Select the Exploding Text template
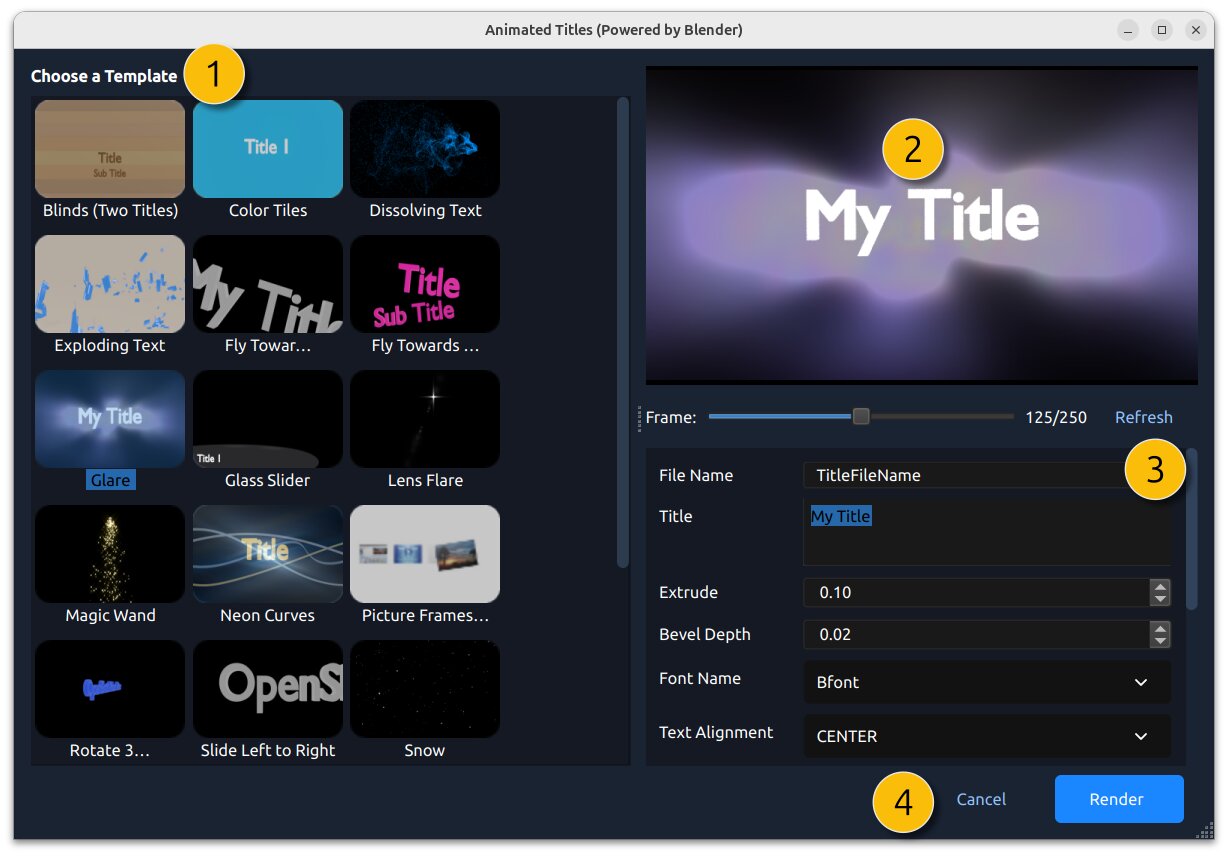This screenshot has width=1228, height=856. (110, 284)
